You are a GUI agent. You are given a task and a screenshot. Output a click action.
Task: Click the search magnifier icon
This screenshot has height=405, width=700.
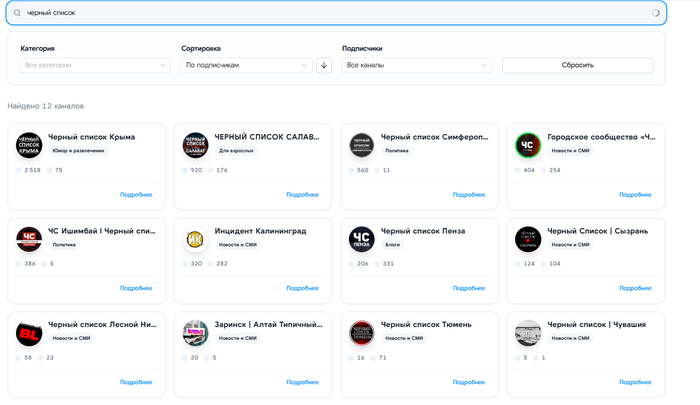(x=16, y=13)
